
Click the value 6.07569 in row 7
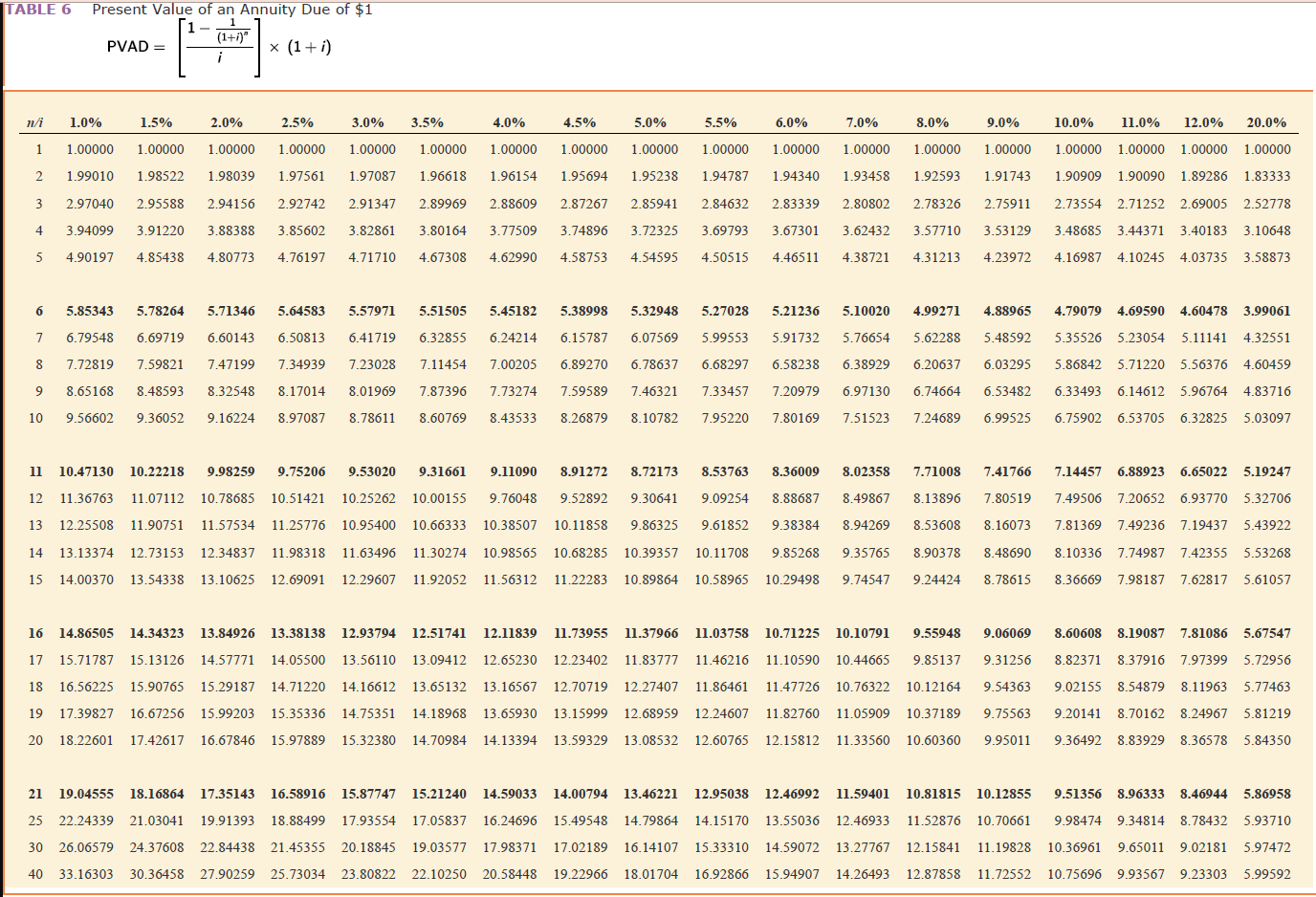click(654, 338)
